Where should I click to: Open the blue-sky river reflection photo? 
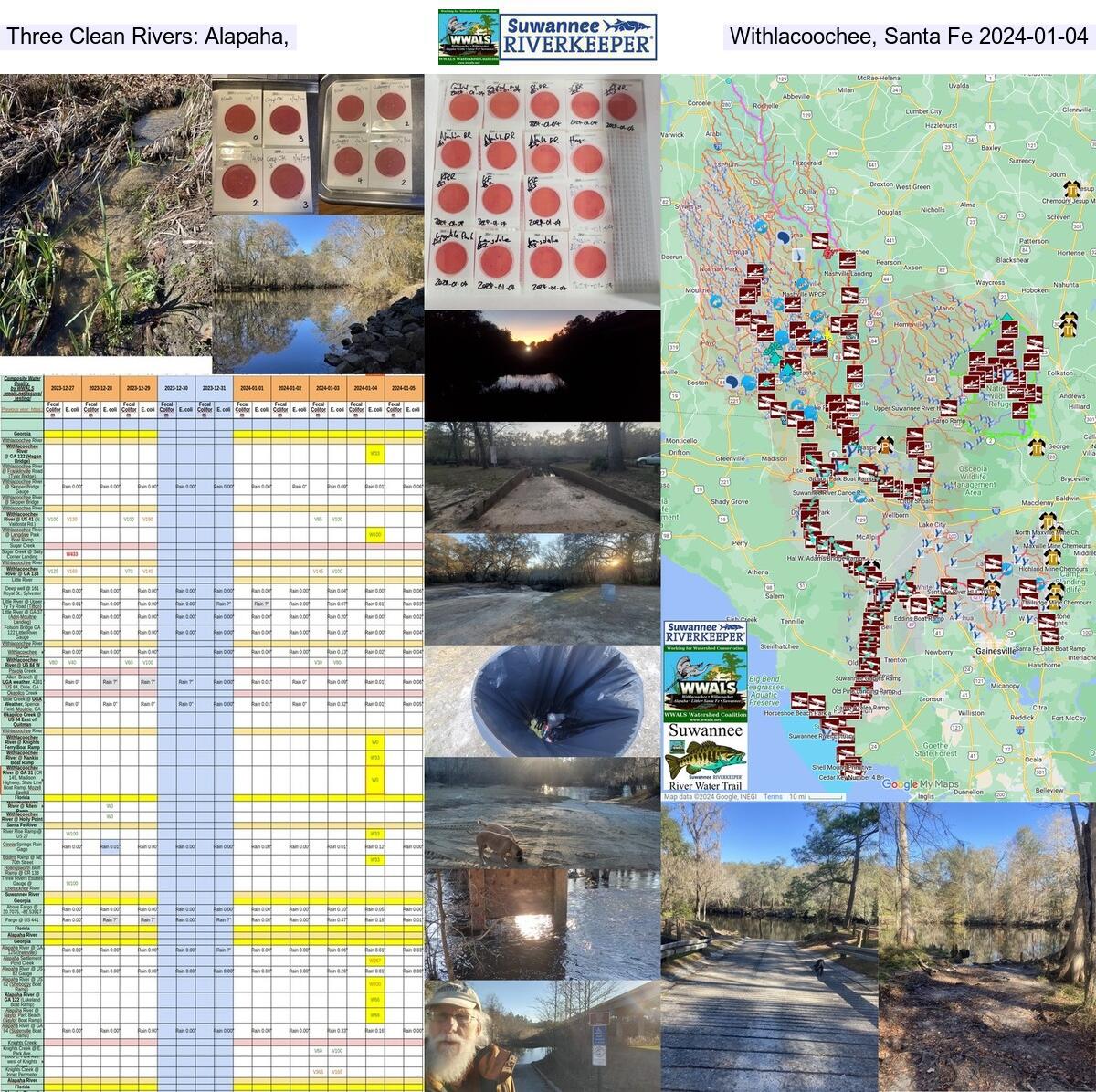pos(318,294)
